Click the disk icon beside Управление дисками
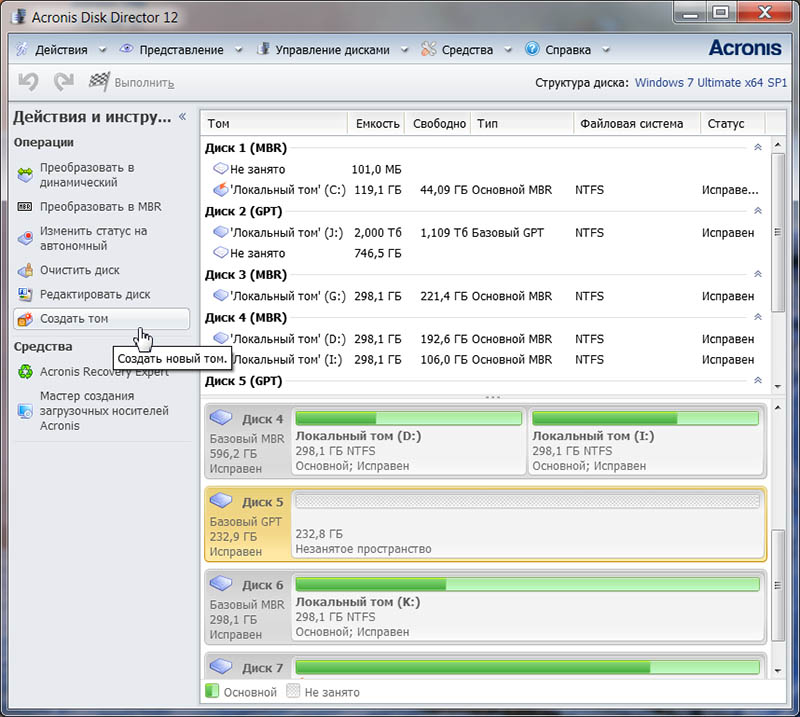Image resolution: width=800 pixels, height=717 pixels. click(263, 48)
